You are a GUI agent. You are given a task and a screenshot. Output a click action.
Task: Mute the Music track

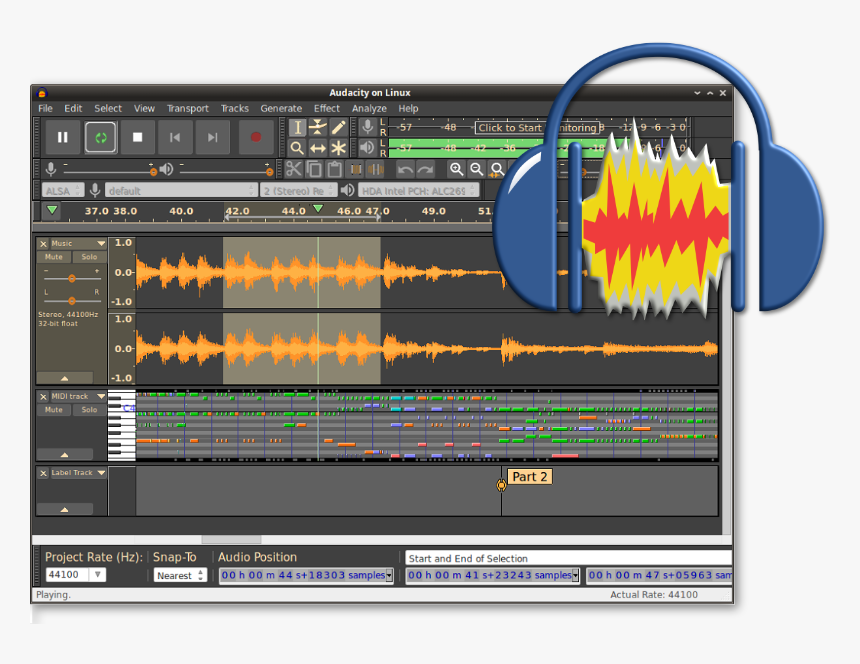[54, 257]
